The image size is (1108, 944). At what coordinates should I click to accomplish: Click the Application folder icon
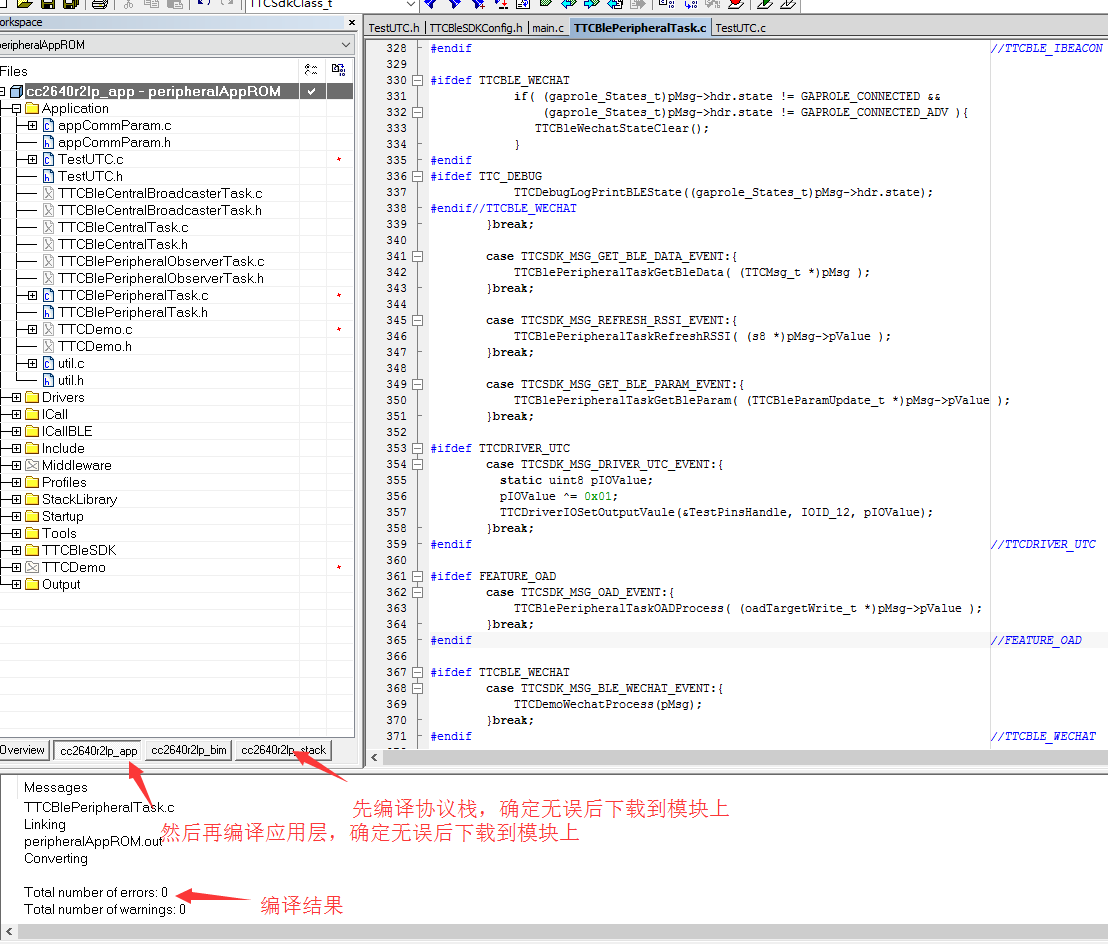point(32,108)
